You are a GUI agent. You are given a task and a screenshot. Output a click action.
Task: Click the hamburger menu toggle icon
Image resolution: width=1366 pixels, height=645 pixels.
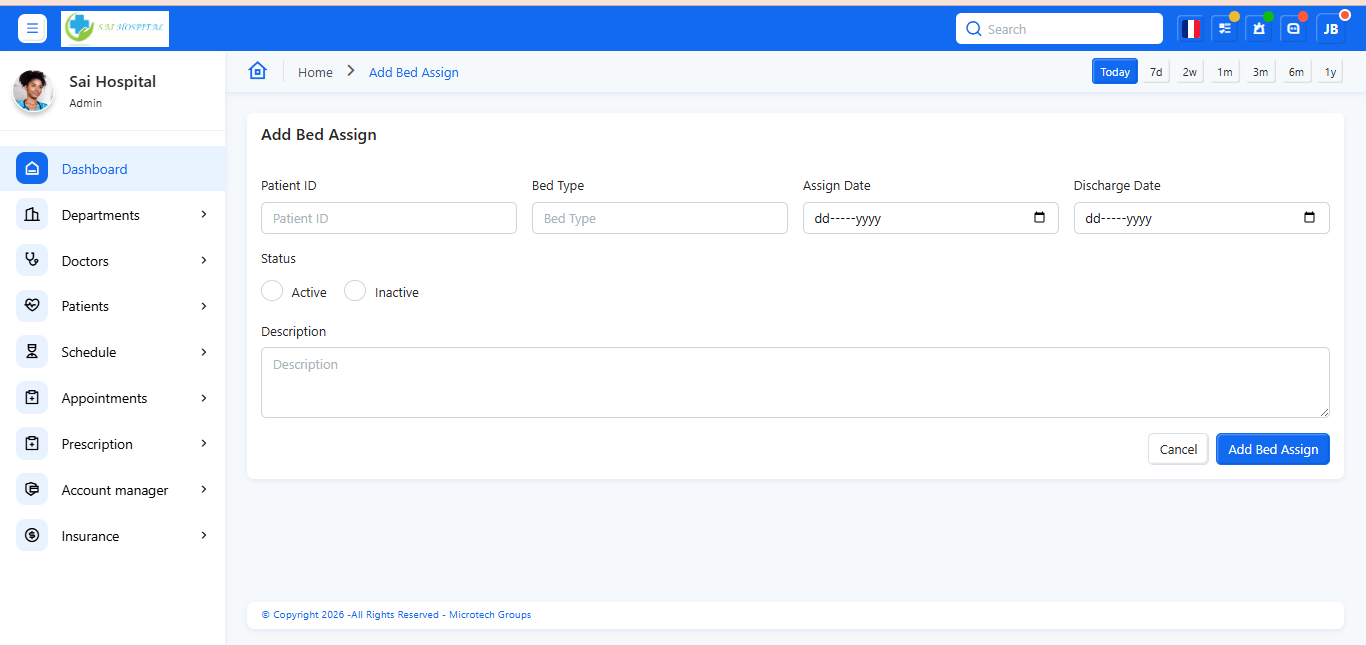tap(32, 29)
